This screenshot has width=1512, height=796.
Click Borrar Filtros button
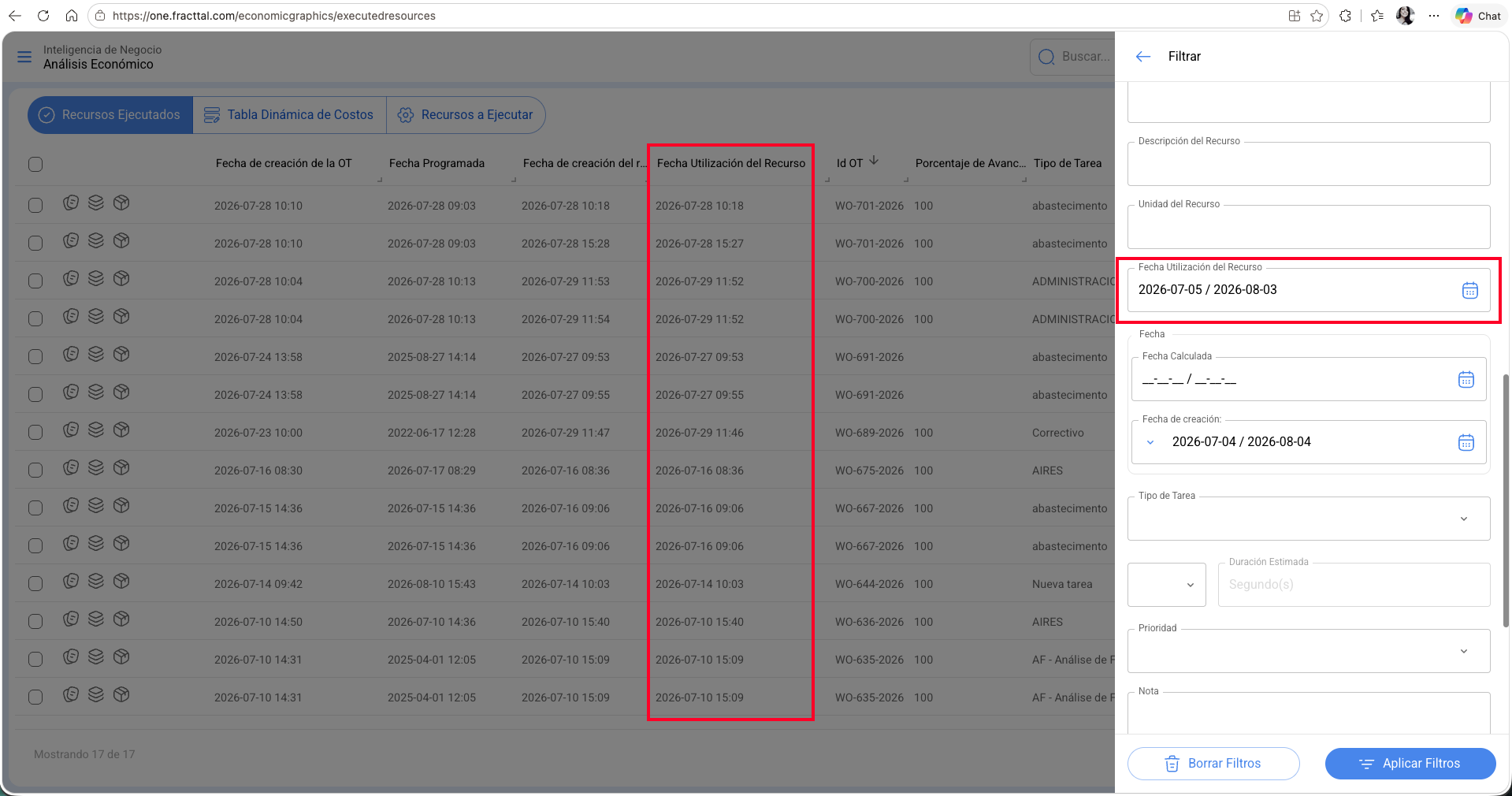pos(1213,764)
